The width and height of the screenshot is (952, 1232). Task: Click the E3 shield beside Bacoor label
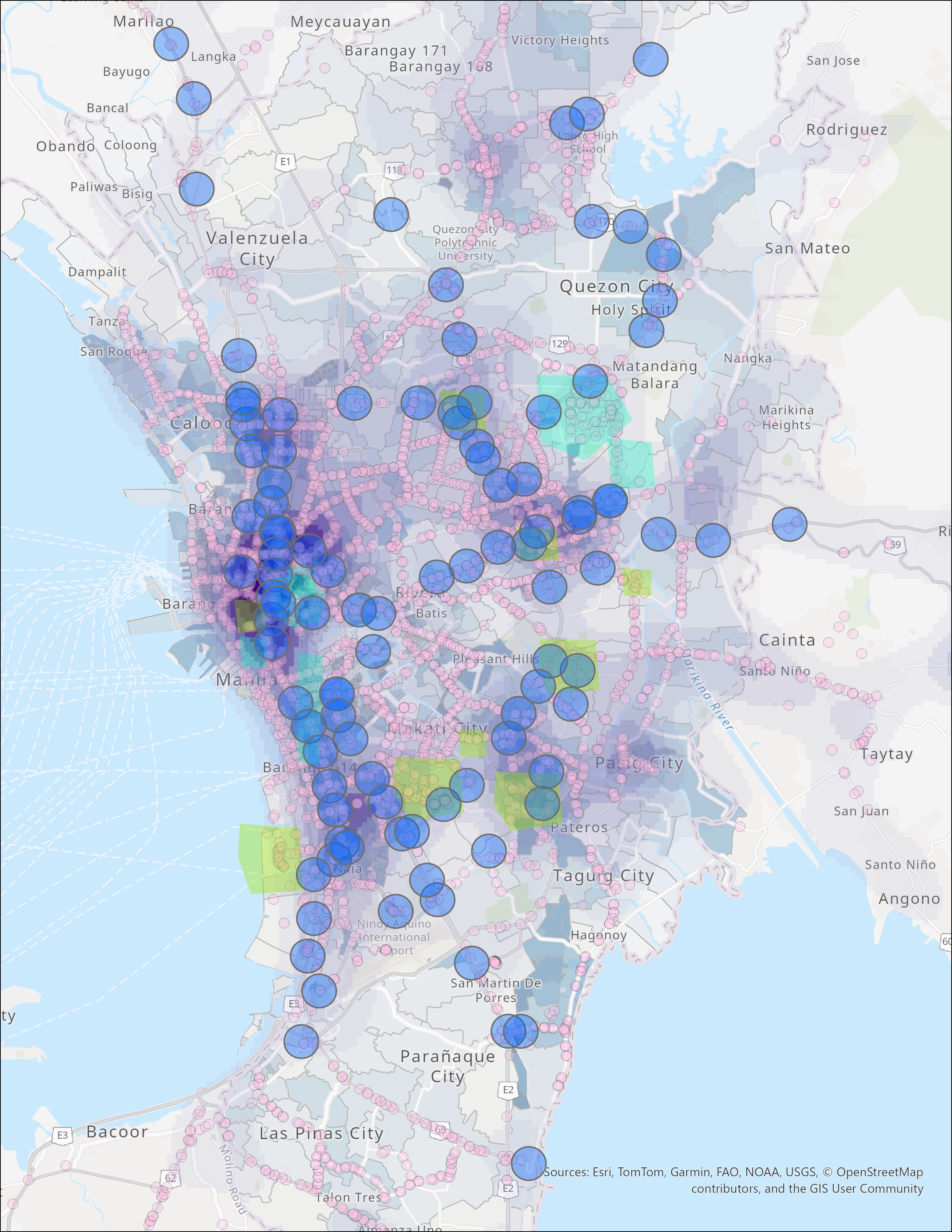[63, 1135]
